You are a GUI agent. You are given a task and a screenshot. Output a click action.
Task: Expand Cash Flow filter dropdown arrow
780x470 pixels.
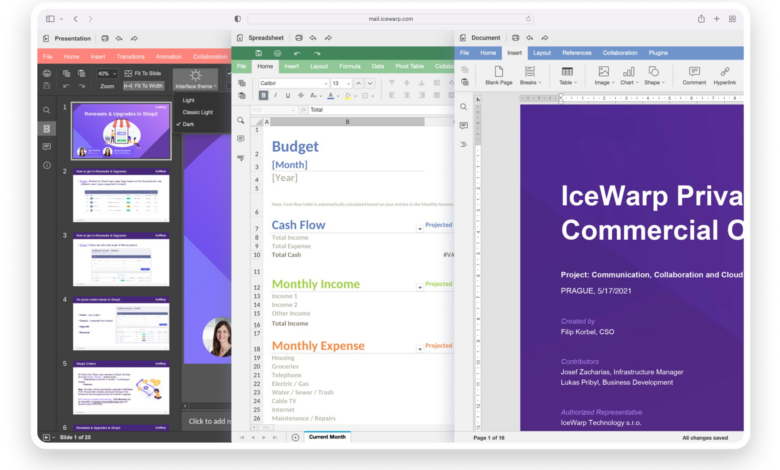pos(420,229)
